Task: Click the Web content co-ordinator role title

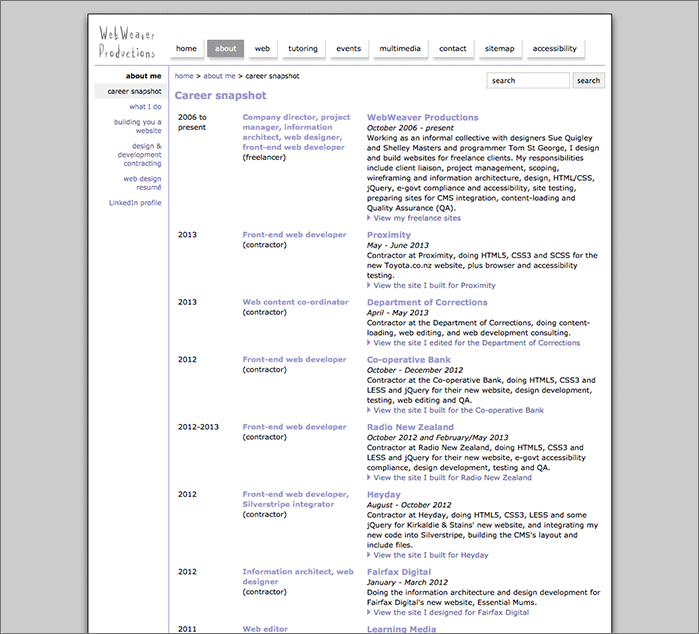Action: click(x=296, y=302)
